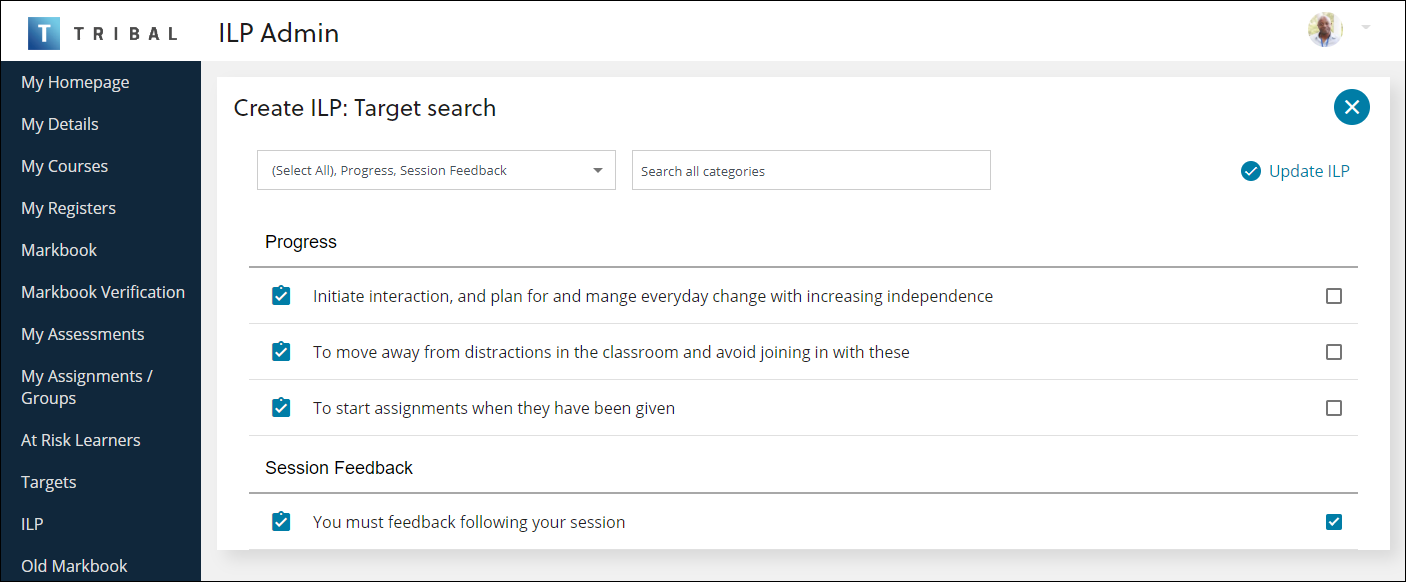Image resolution: width=1406 pixels, height=582 pixels.
Task: Uncheck the session feedback target checkbox
Action: 1334,521
